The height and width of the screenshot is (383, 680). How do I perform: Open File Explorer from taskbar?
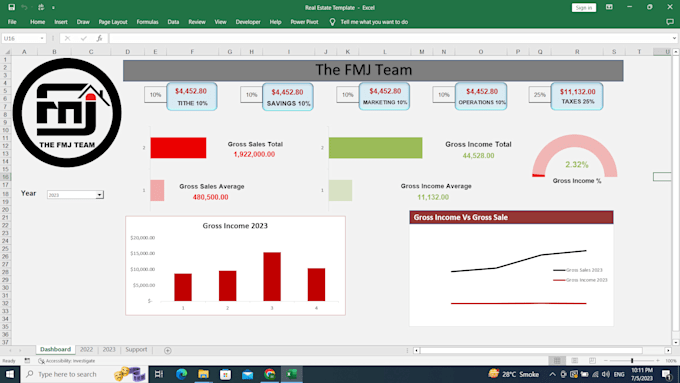point(203,374)
